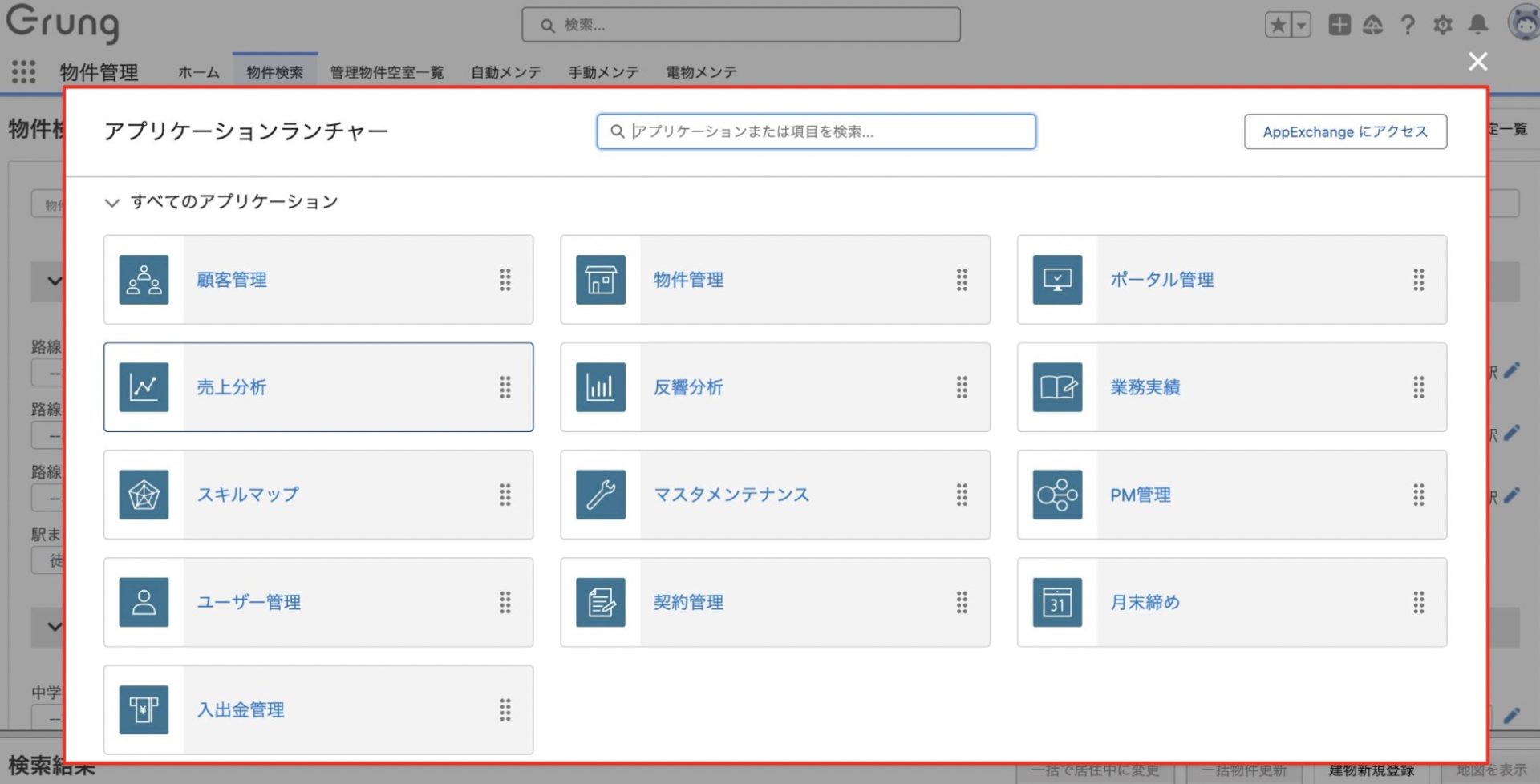This screenshot has height=784, width=1540.
Task: Open the 月末締め calendar icon
Action: point(1057,602)
